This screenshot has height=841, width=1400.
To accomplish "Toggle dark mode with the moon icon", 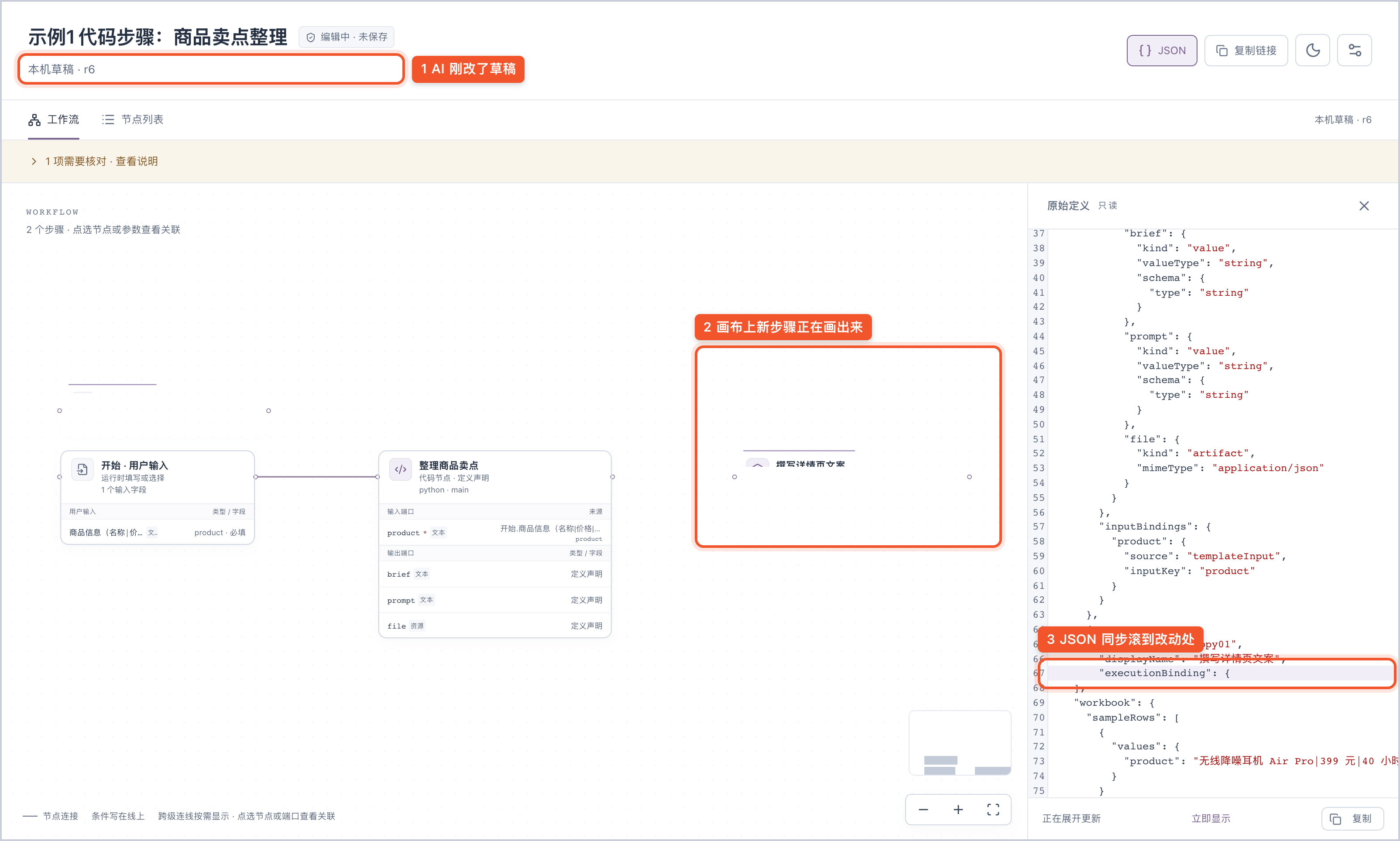I will pyautogui.click(x=1312, y=51).
